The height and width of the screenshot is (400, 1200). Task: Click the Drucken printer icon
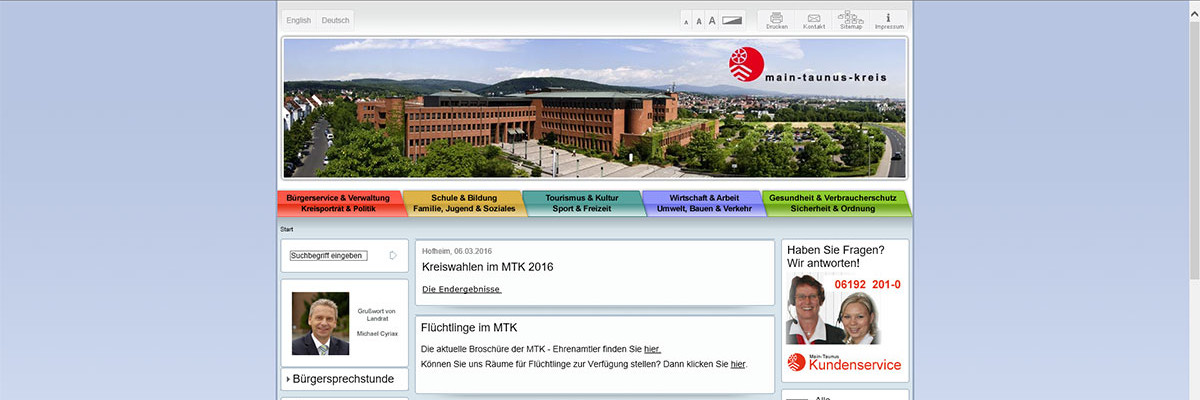tap(777, 20)
